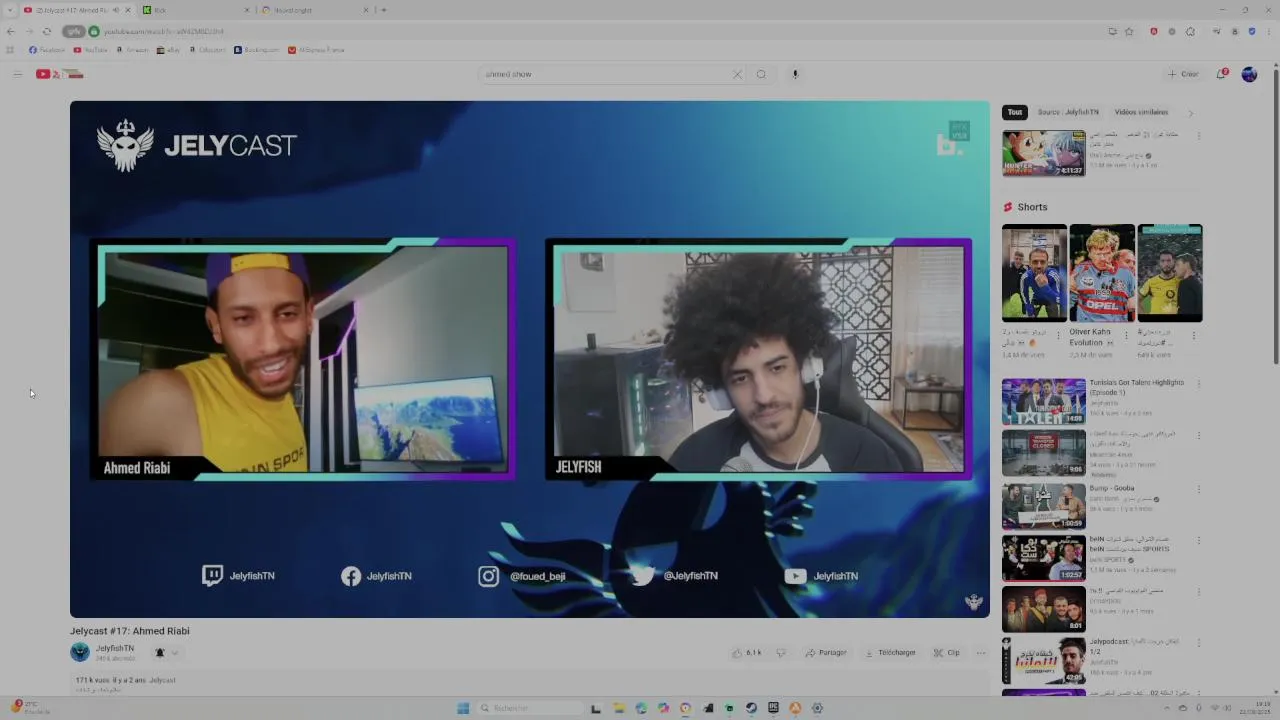Screen dimensions: 1280x720
Task: Dislike the Jelycast video
Action: pyautogui.click(x=781, y=653)
